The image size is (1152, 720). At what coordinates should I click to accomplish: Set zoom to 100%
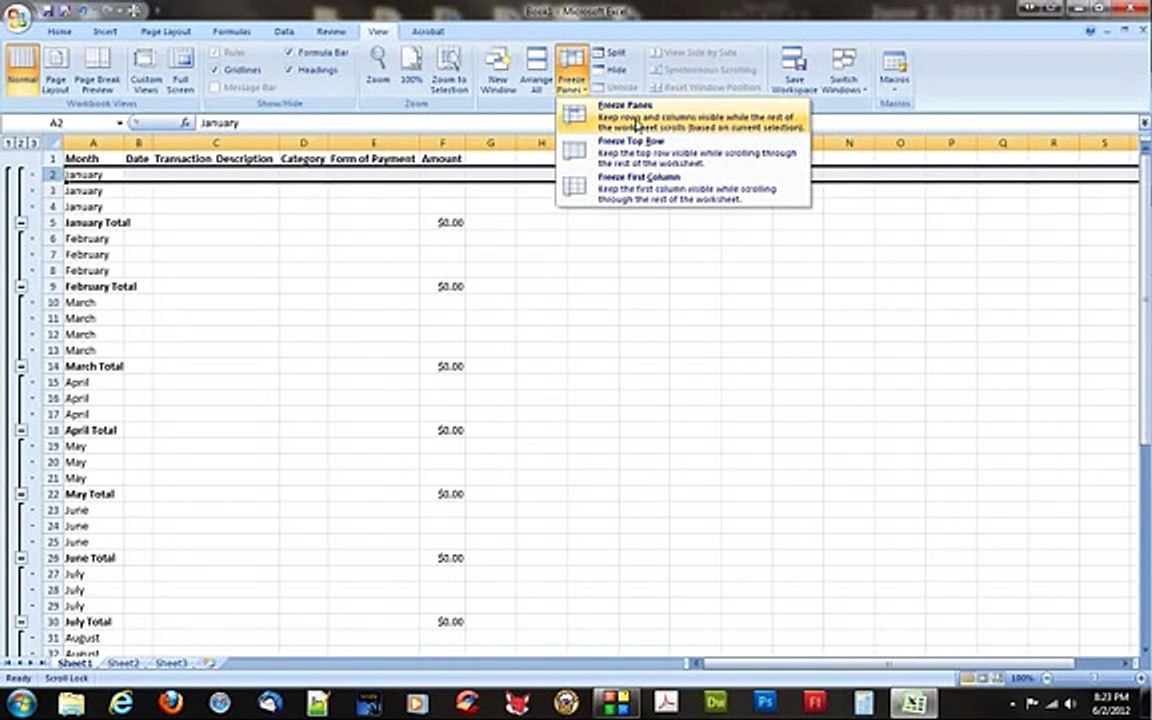[411, 65]
